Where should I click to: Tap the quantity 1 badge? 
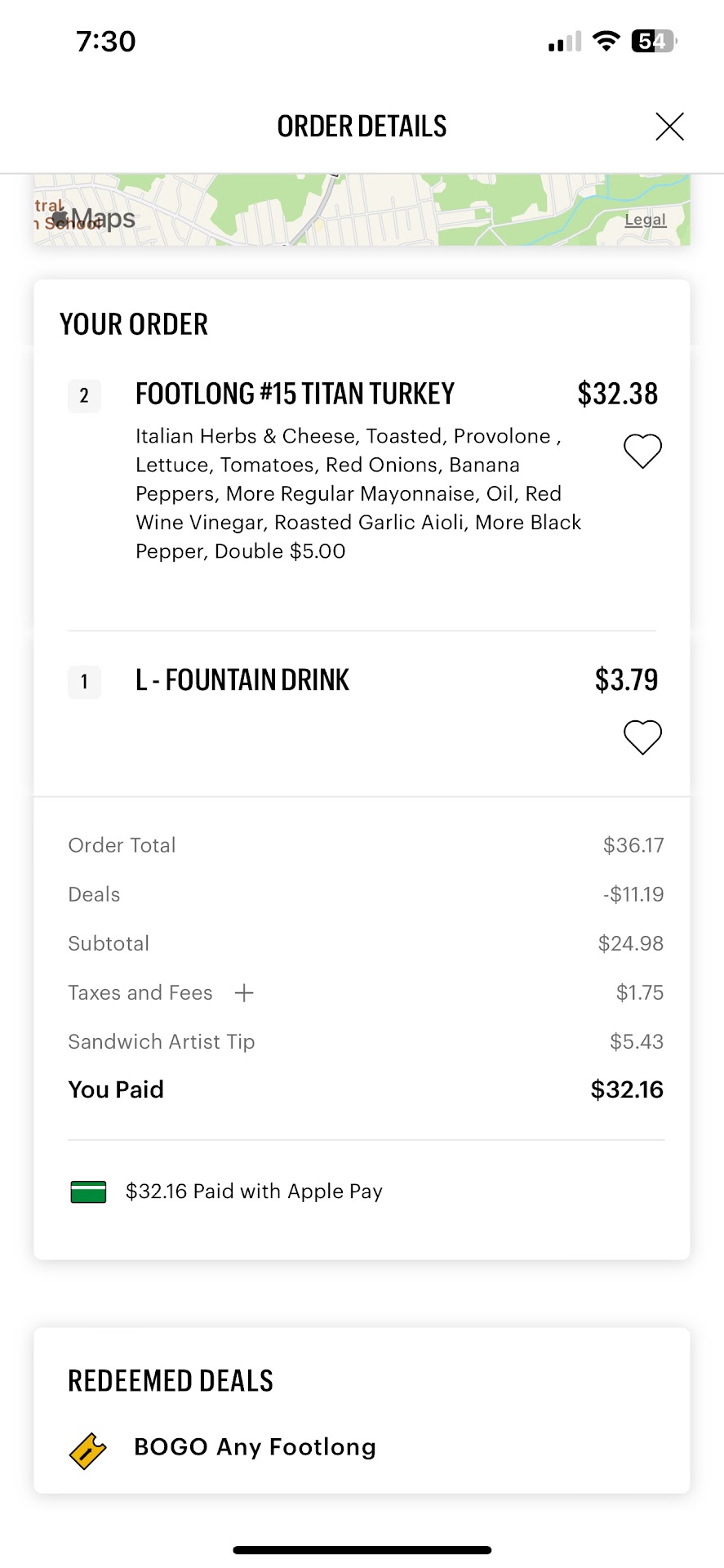84,682
